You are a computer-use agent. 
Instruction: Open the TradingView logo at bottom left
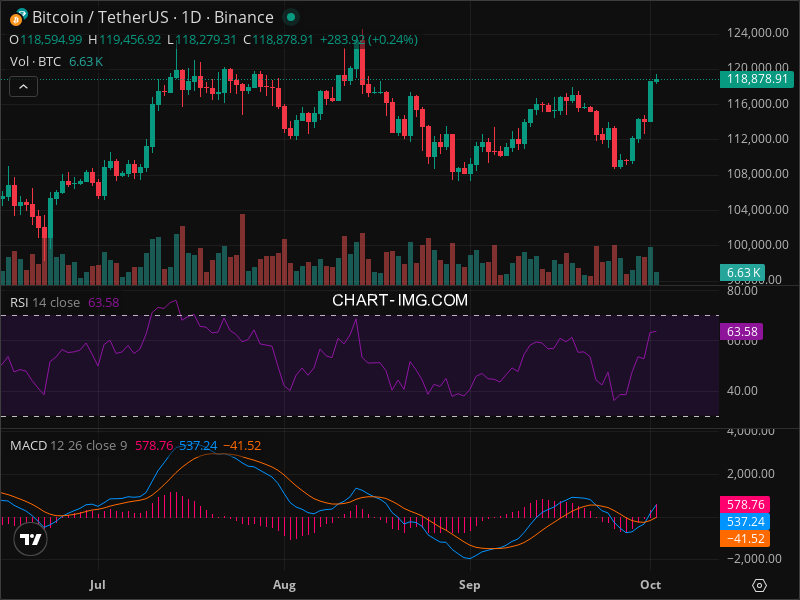[30, 540]
